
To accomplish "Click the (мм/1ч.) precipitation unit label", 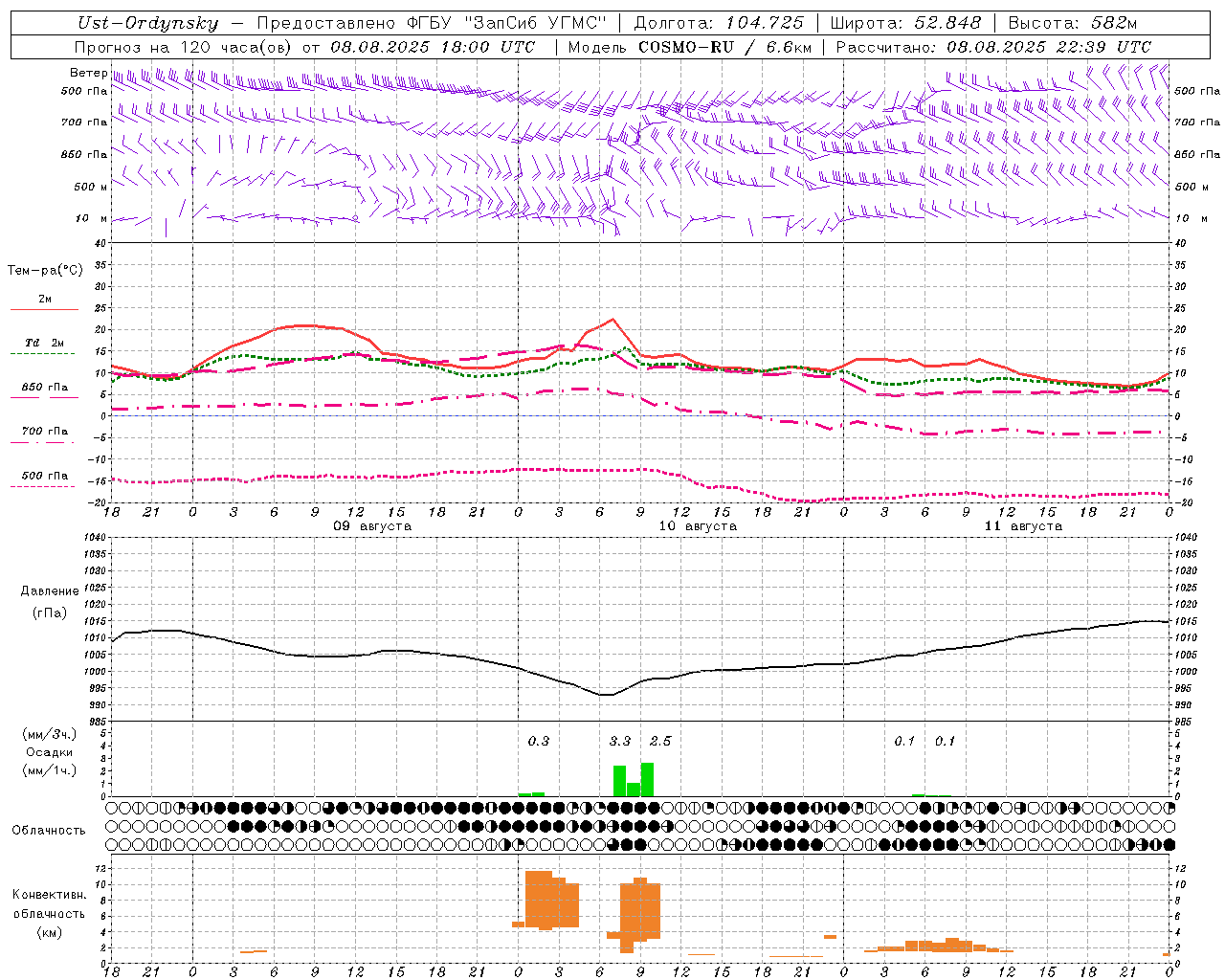I will [x=50, y=770].
